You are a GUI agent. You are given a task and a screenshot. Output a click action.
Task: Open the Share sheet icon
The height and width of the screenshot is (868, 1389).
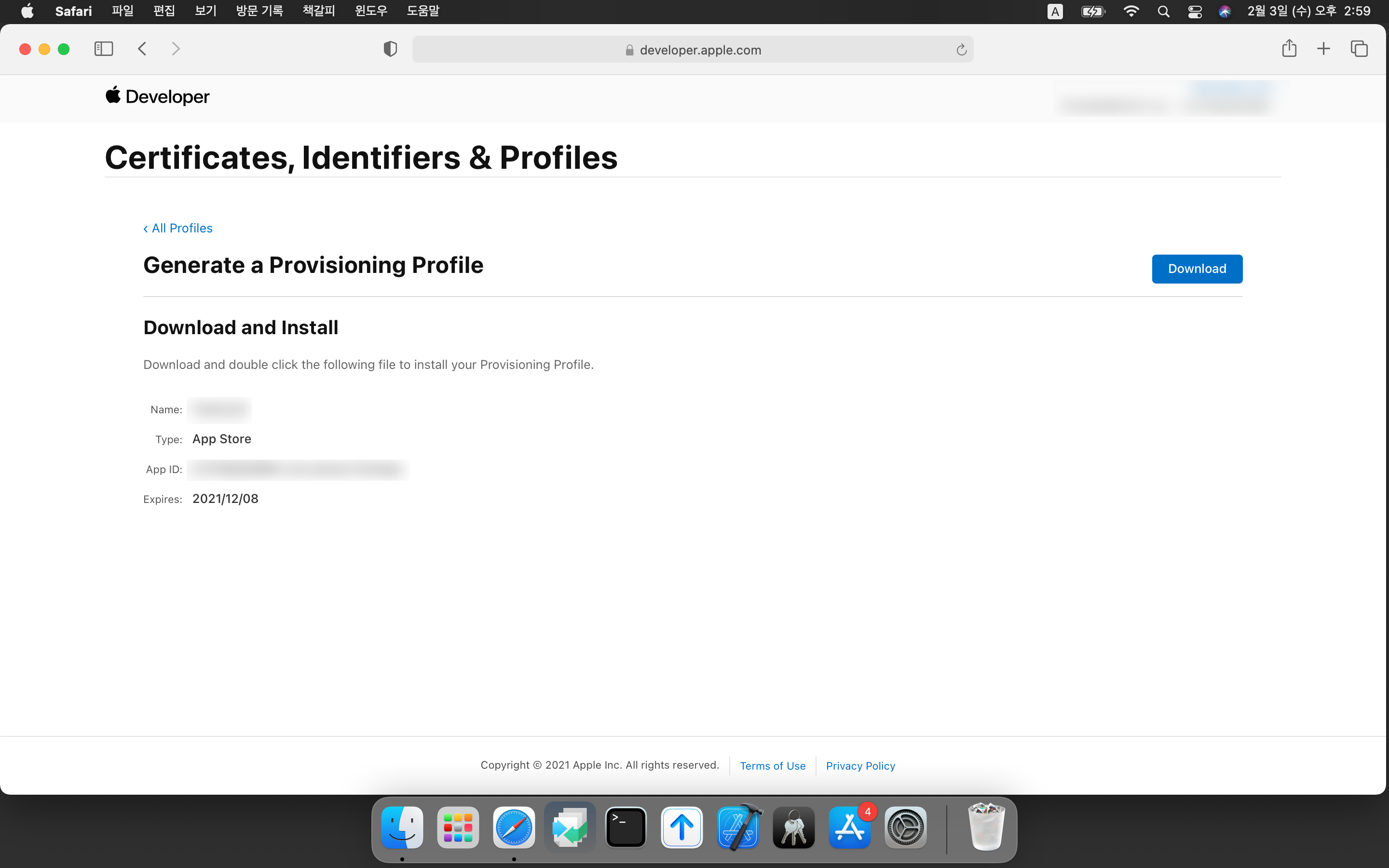coord(1289,49)
